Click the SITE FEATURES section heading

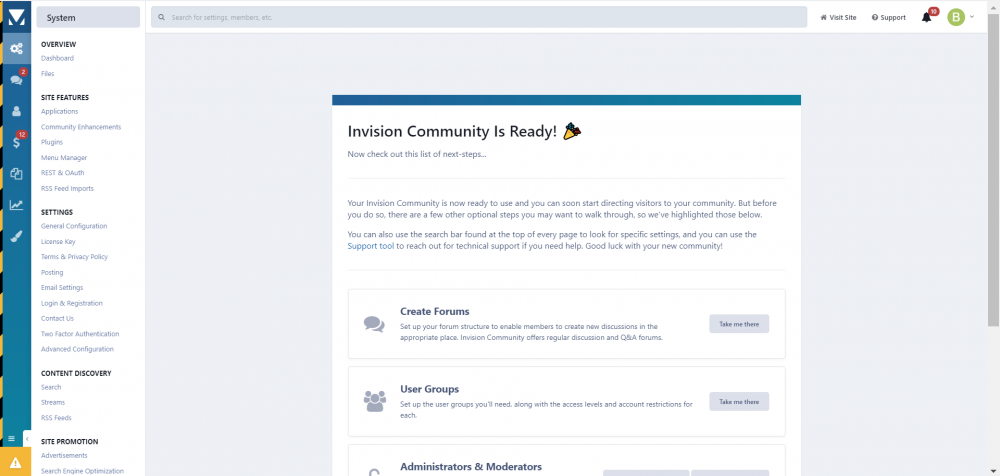[65, 98]
